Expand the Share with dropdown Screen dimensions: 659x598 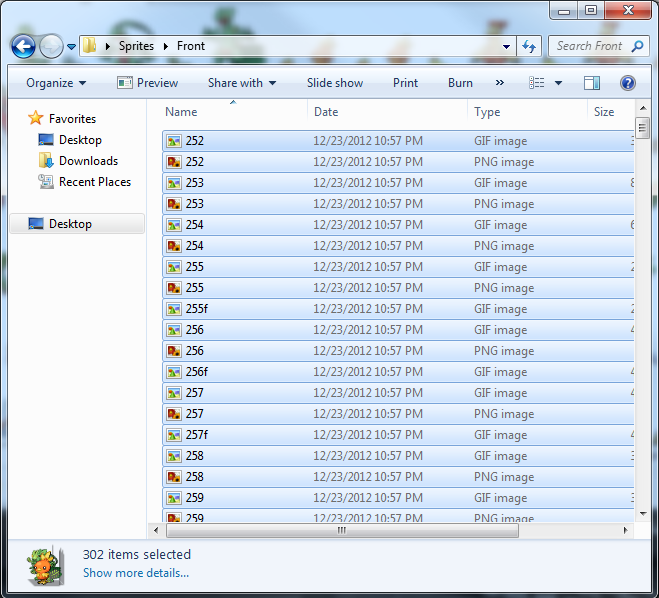pyautogui.click(x=241, y=83)
